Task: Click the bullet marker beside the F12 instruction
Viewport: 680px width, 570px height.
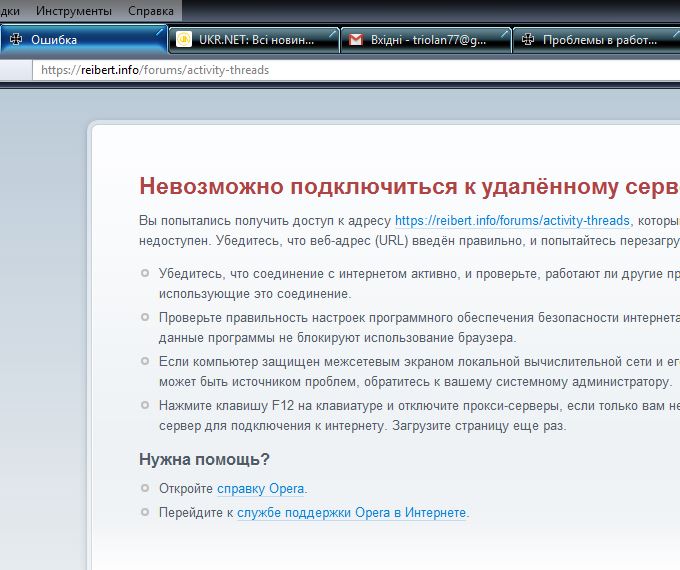Action: coord(146,405)
